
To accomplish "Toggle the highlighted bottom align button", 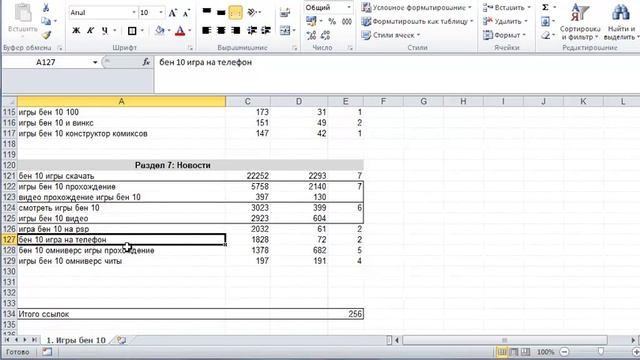I will [x=236, y=12].
